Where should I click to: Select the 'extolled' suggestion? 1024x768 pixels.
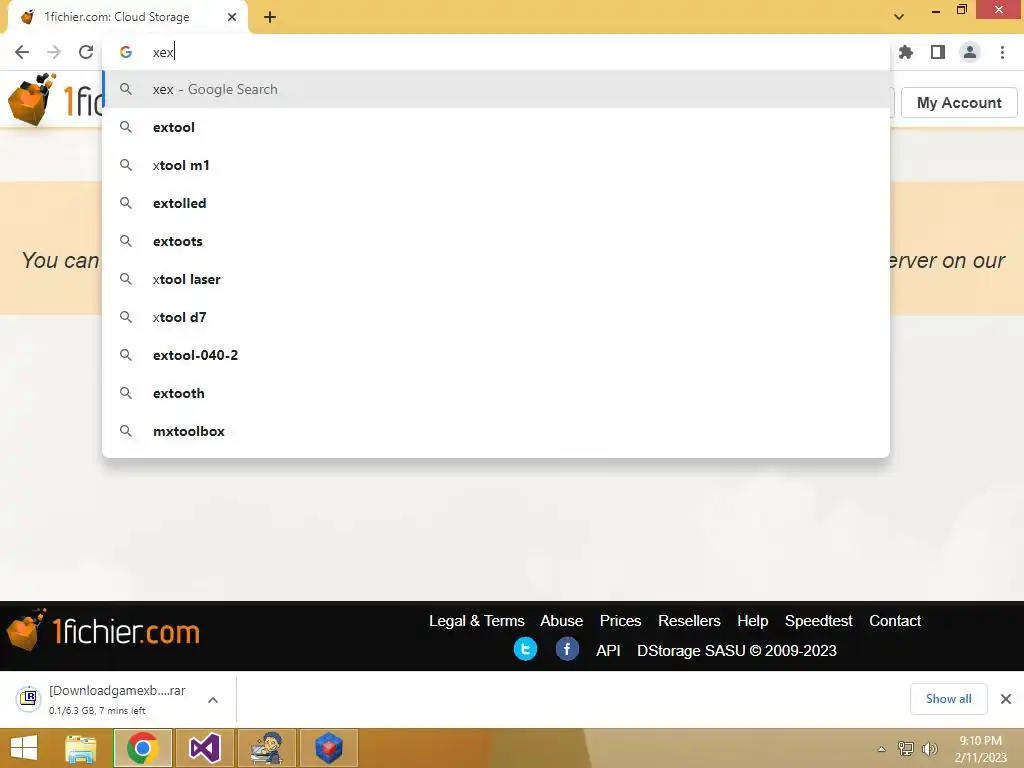[496, 203]
